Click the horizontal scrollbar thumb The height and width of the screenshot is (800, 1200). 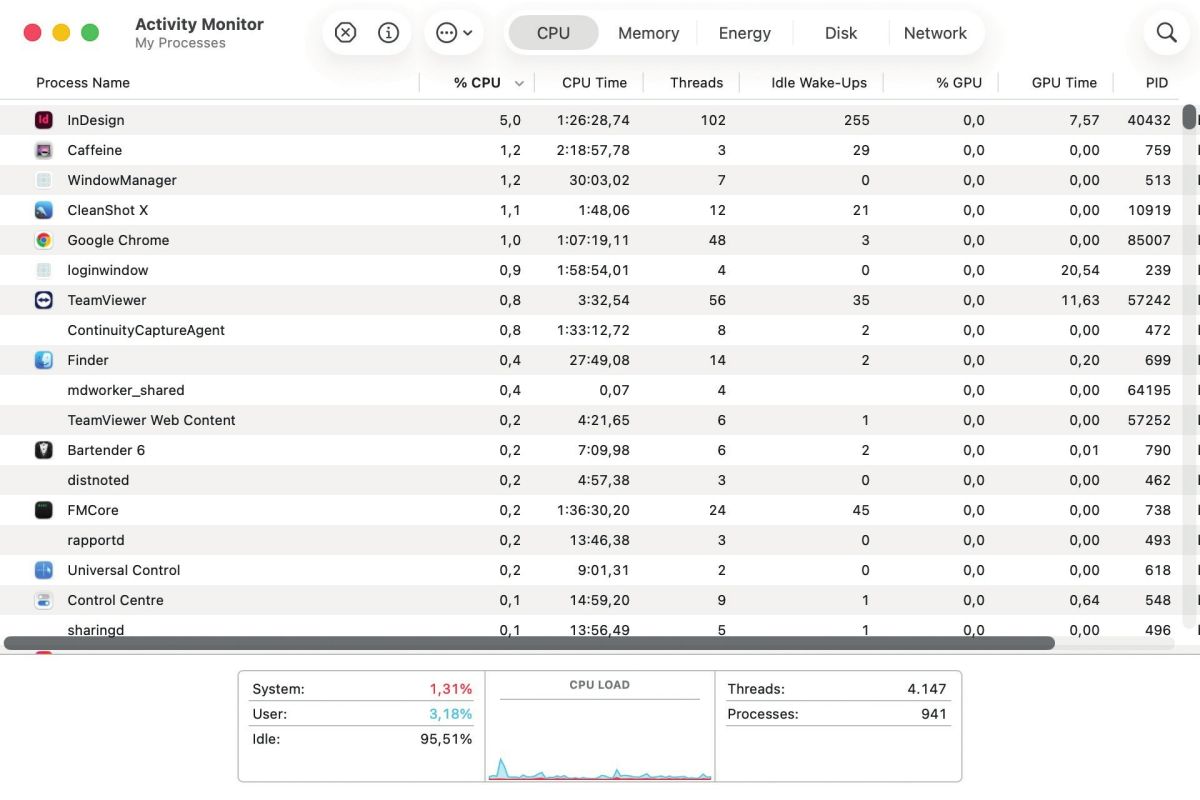click(x=529, y=643)
